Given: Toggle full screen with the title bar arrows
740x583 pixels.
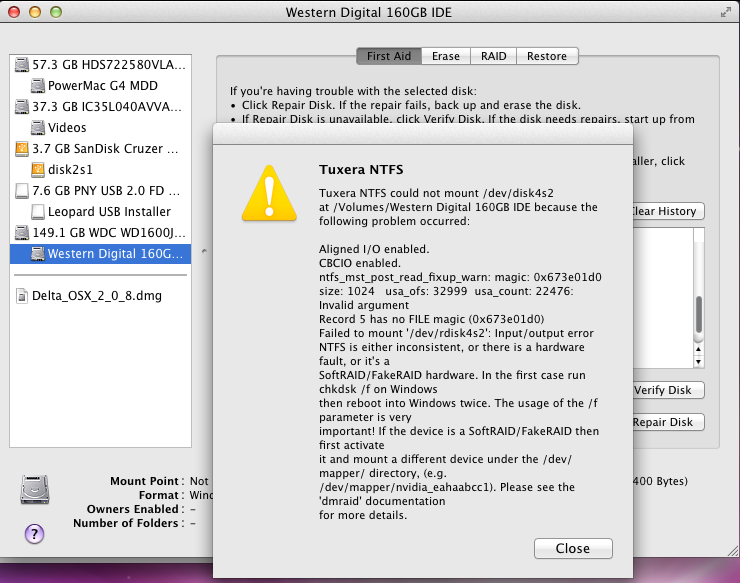Looking at the screenshot, I should tap(726, 12).
